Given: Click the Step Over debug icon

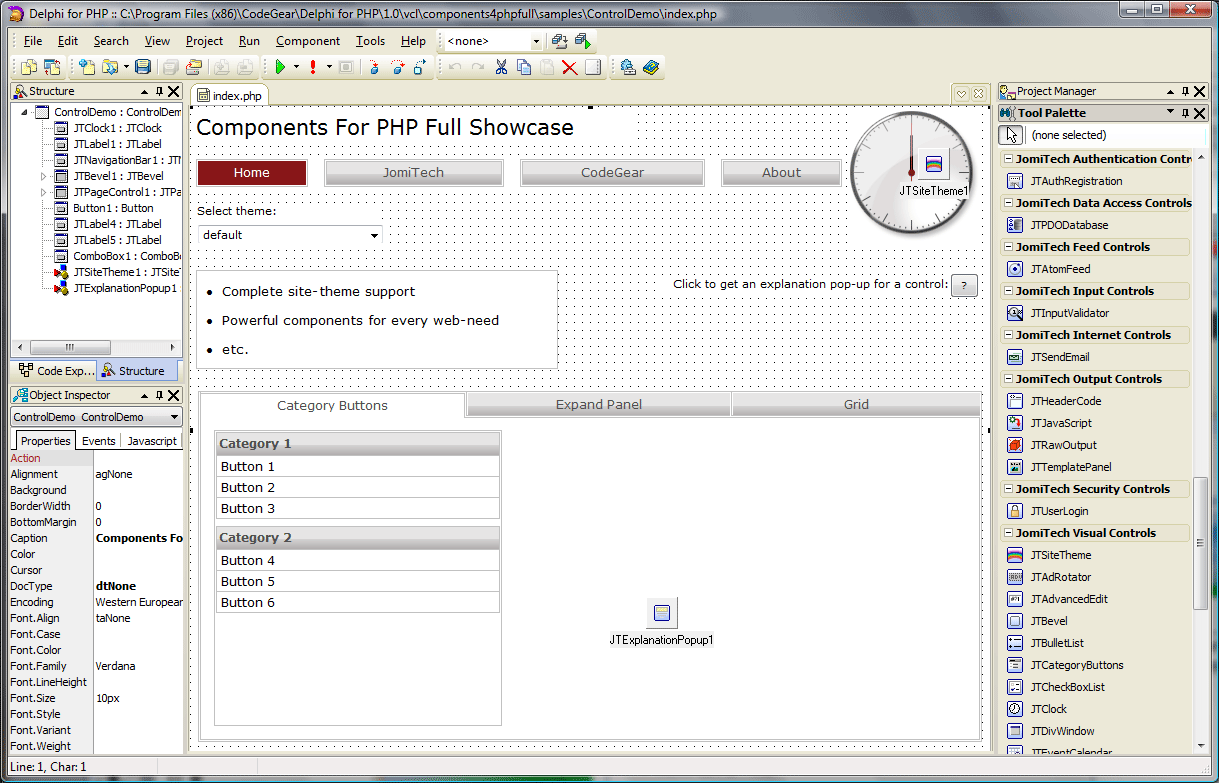Looking at the screenshot, I should pyautogui.click(x=397, y=67).
